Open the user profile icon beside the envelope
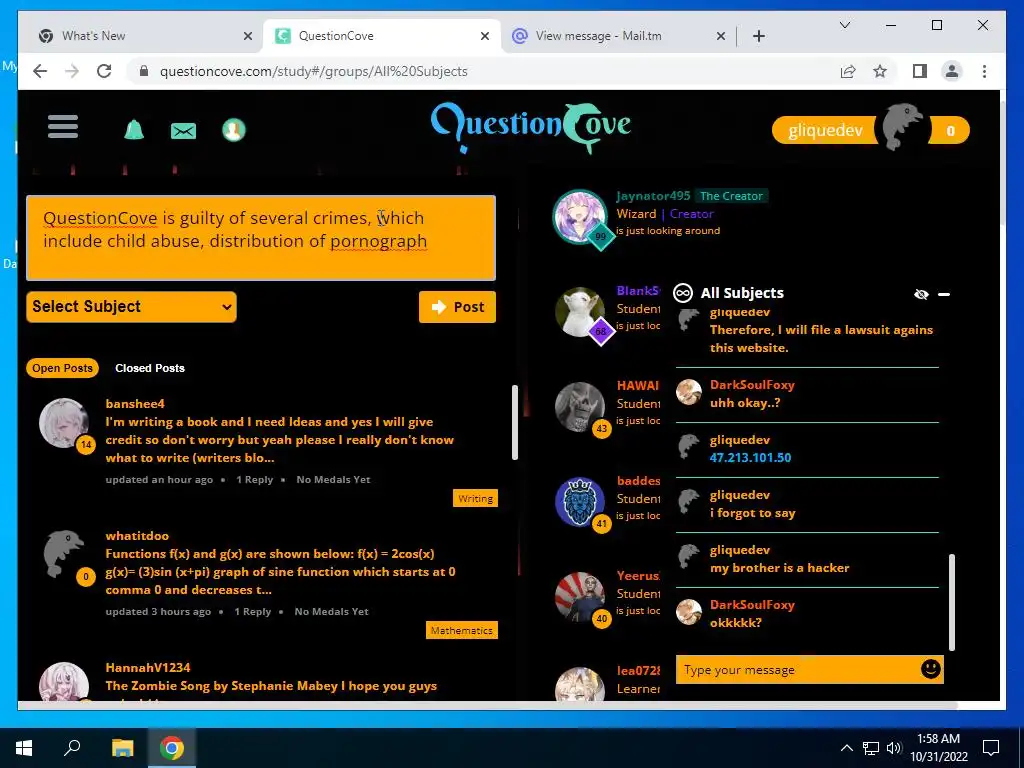1024x768 pixels. pos(233,130)
